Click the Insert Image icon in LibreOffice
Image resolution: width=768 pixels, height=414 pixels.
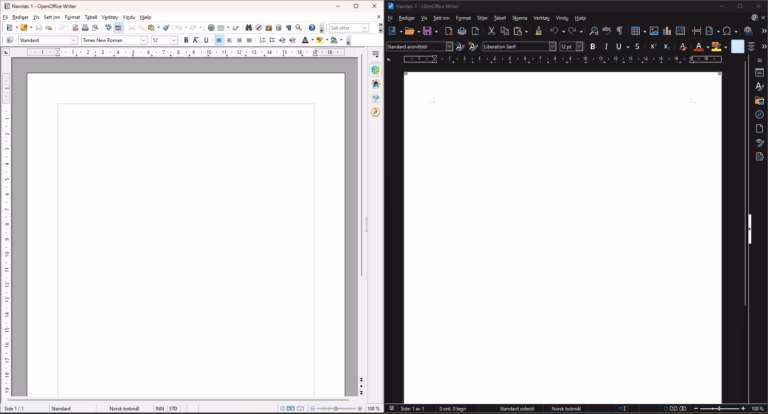tap(653, 31)
